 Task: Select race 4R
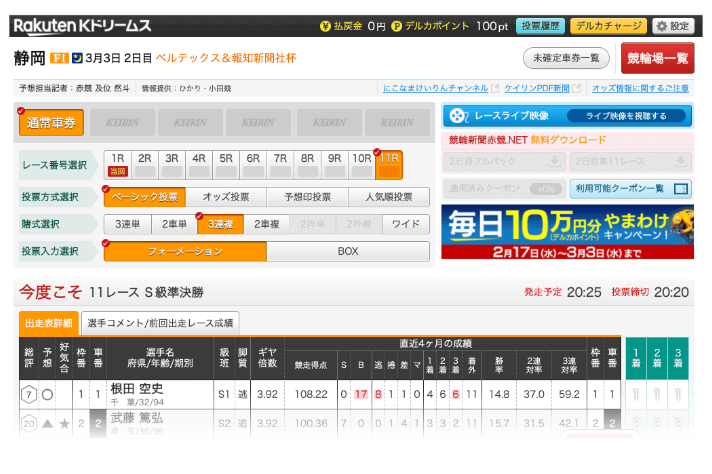[199, 165]
